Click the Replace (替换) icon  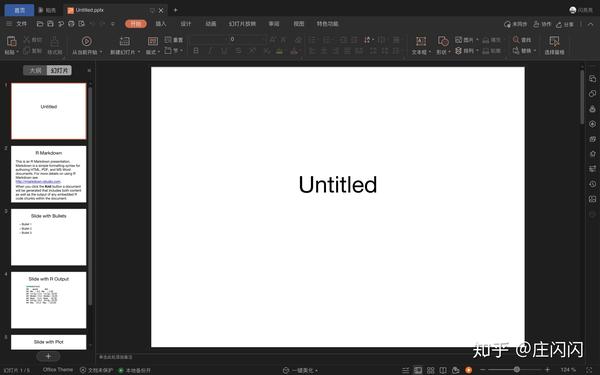click(x=516, y=51)
